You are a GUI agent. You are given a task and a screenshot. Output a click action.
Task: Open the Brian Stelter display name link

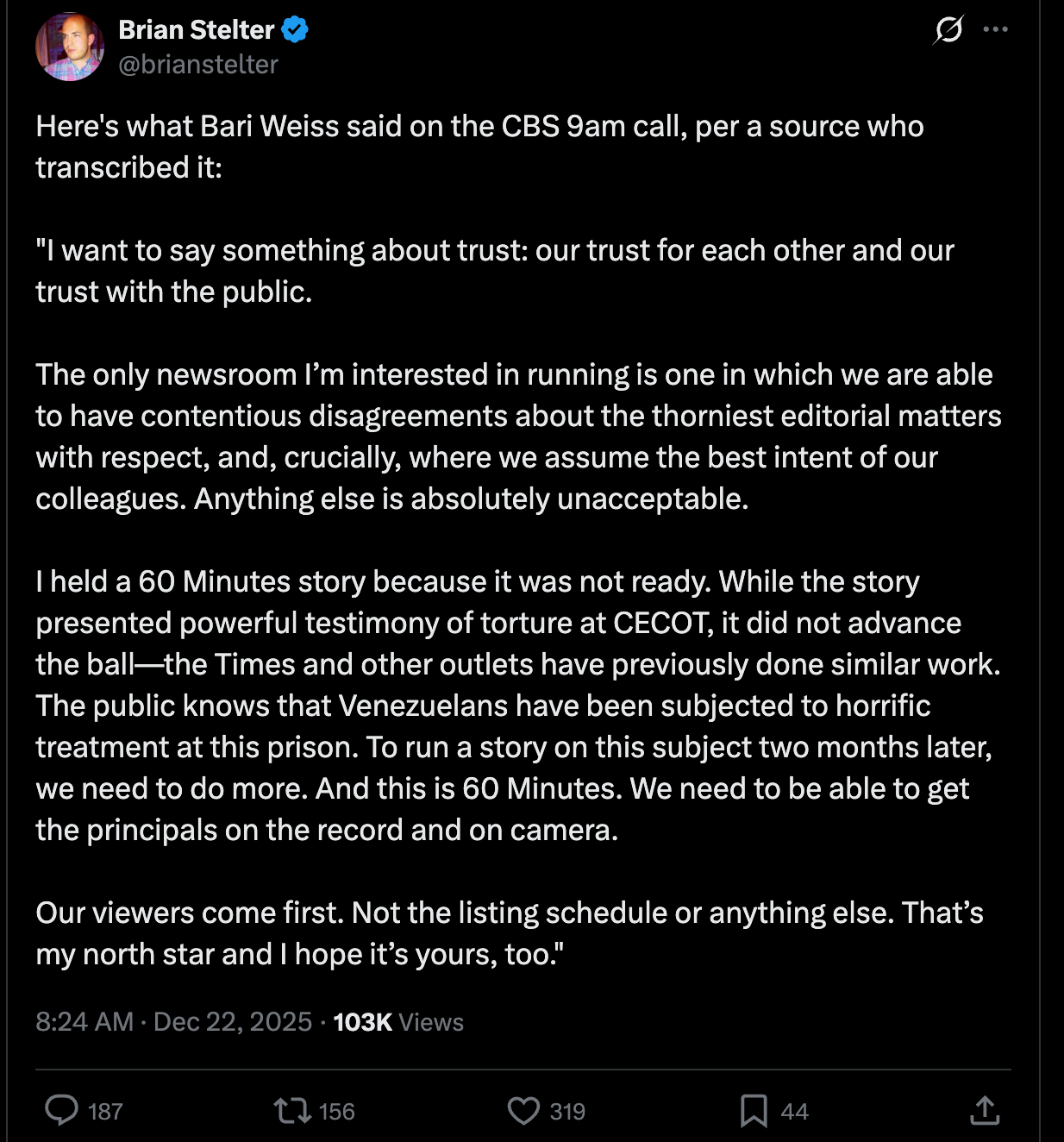[196, 30]
